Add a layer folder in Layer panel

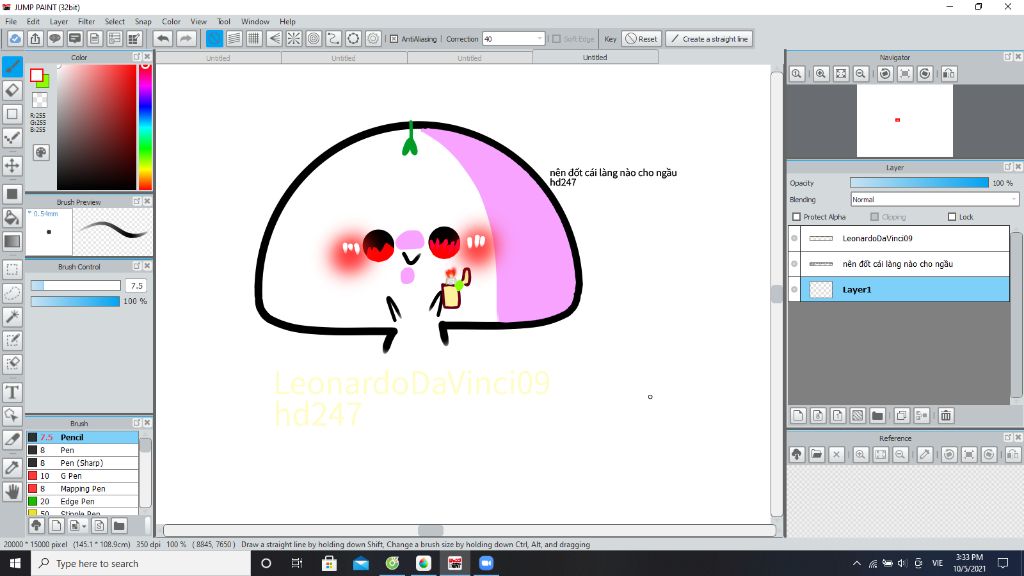[878, 415]
